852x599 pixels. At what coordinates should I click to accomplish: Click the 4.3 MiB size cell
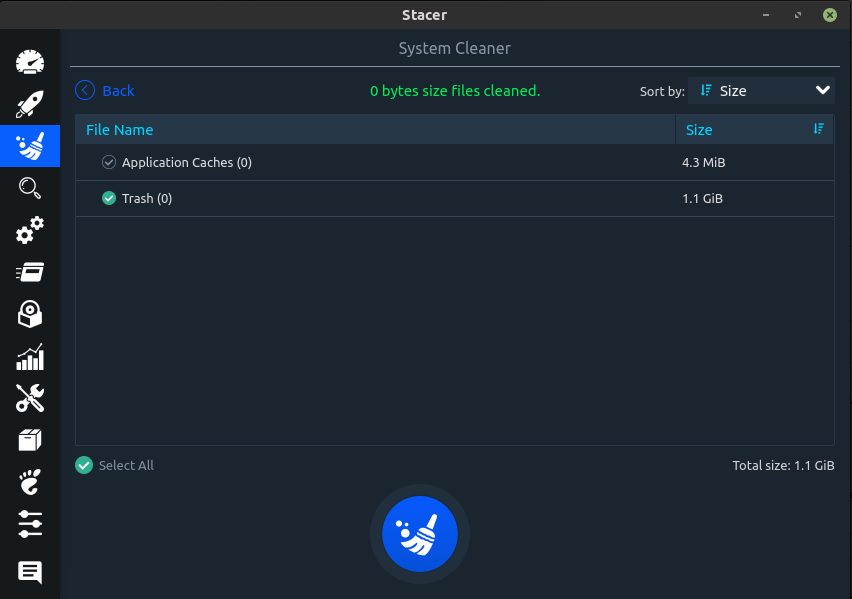[703, 162]
